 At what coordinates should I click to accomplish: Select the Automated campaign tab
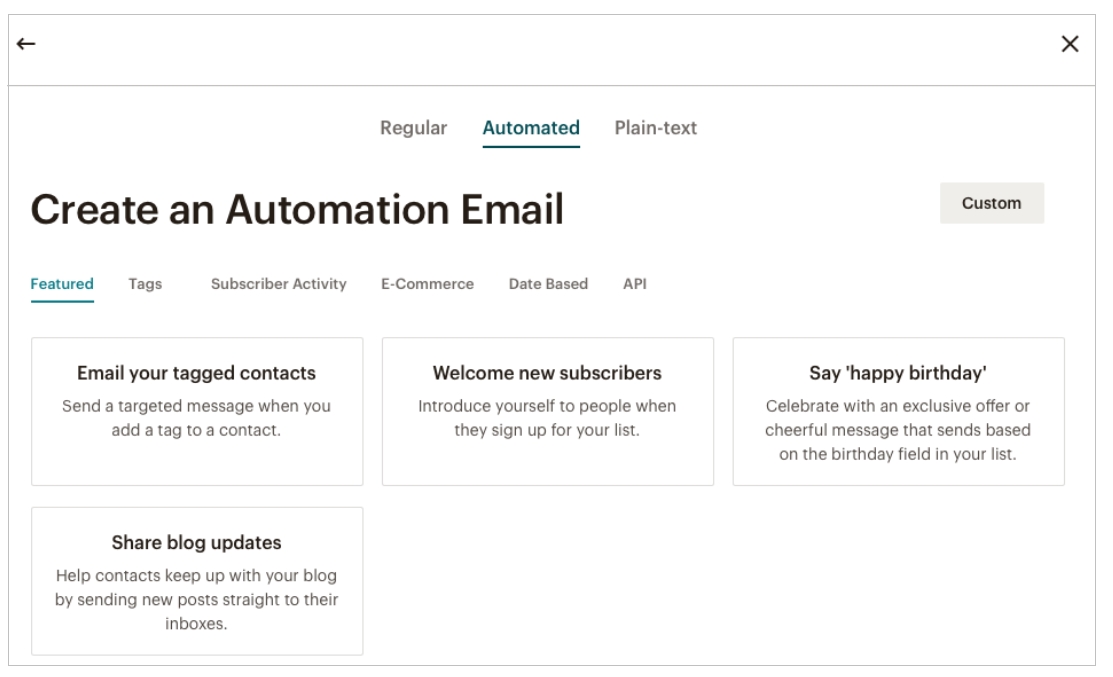coord(530,128)
